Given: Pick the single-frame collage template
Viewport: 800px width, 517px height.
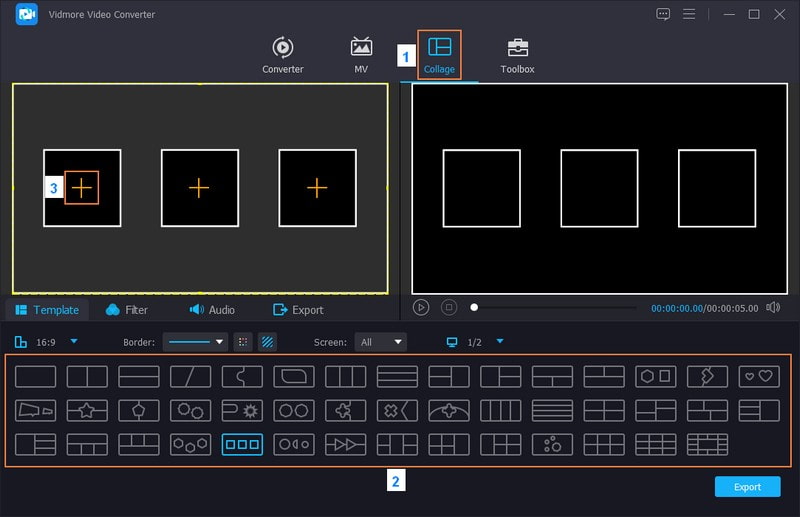Looking at the screenshot, I should click(x=36, y=377).
